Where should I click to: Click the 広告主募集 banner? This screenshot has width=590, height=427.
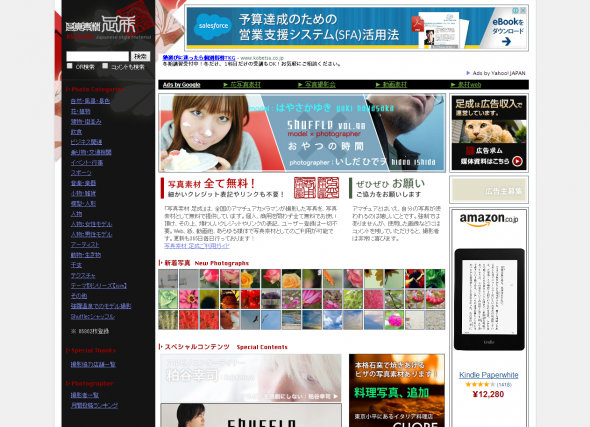tap(489, 190)
